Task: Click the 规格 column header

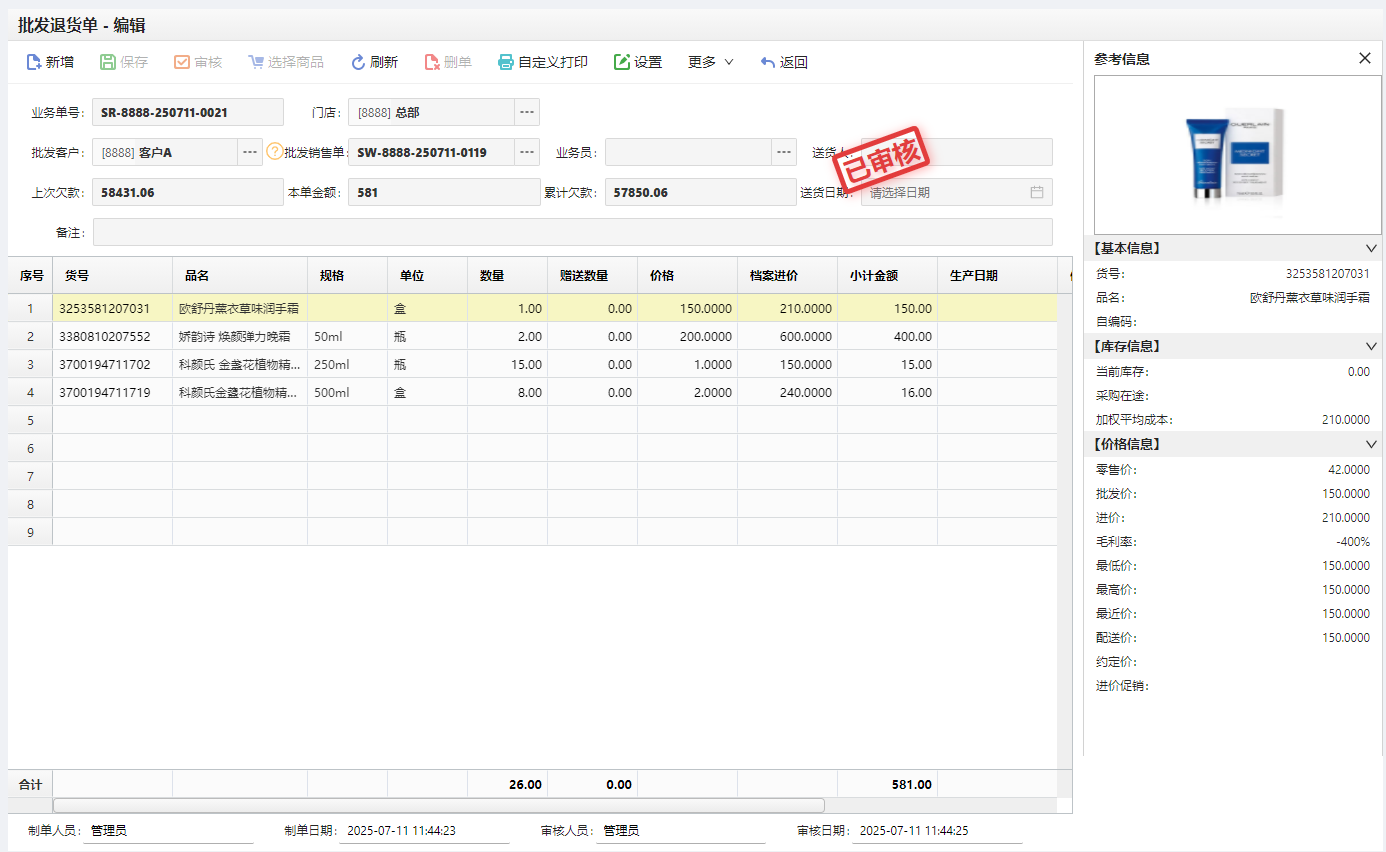Action: tap(348, 276)
